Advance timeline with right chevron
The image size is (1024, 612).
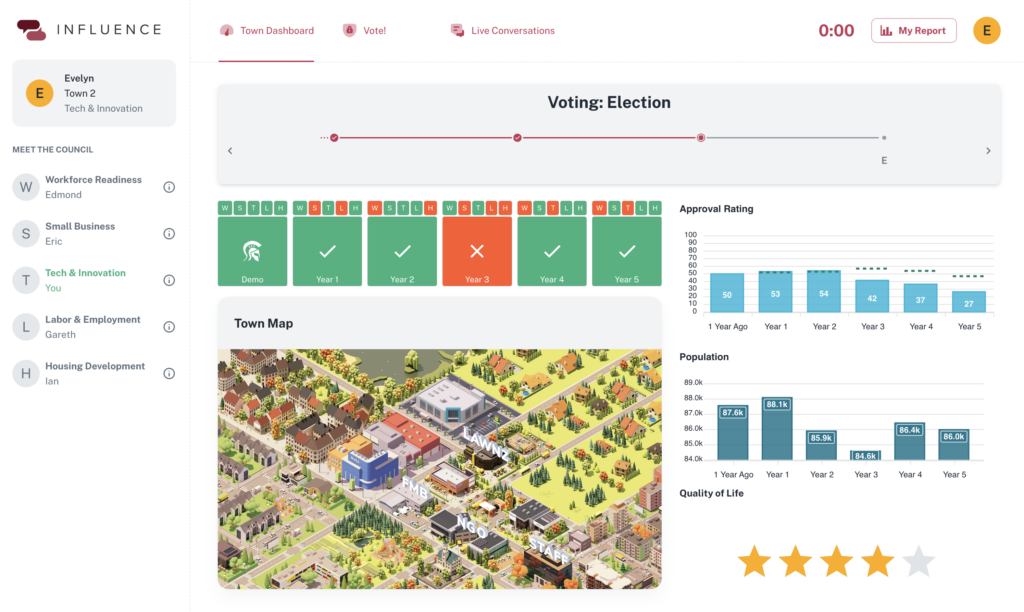(988, 151)
